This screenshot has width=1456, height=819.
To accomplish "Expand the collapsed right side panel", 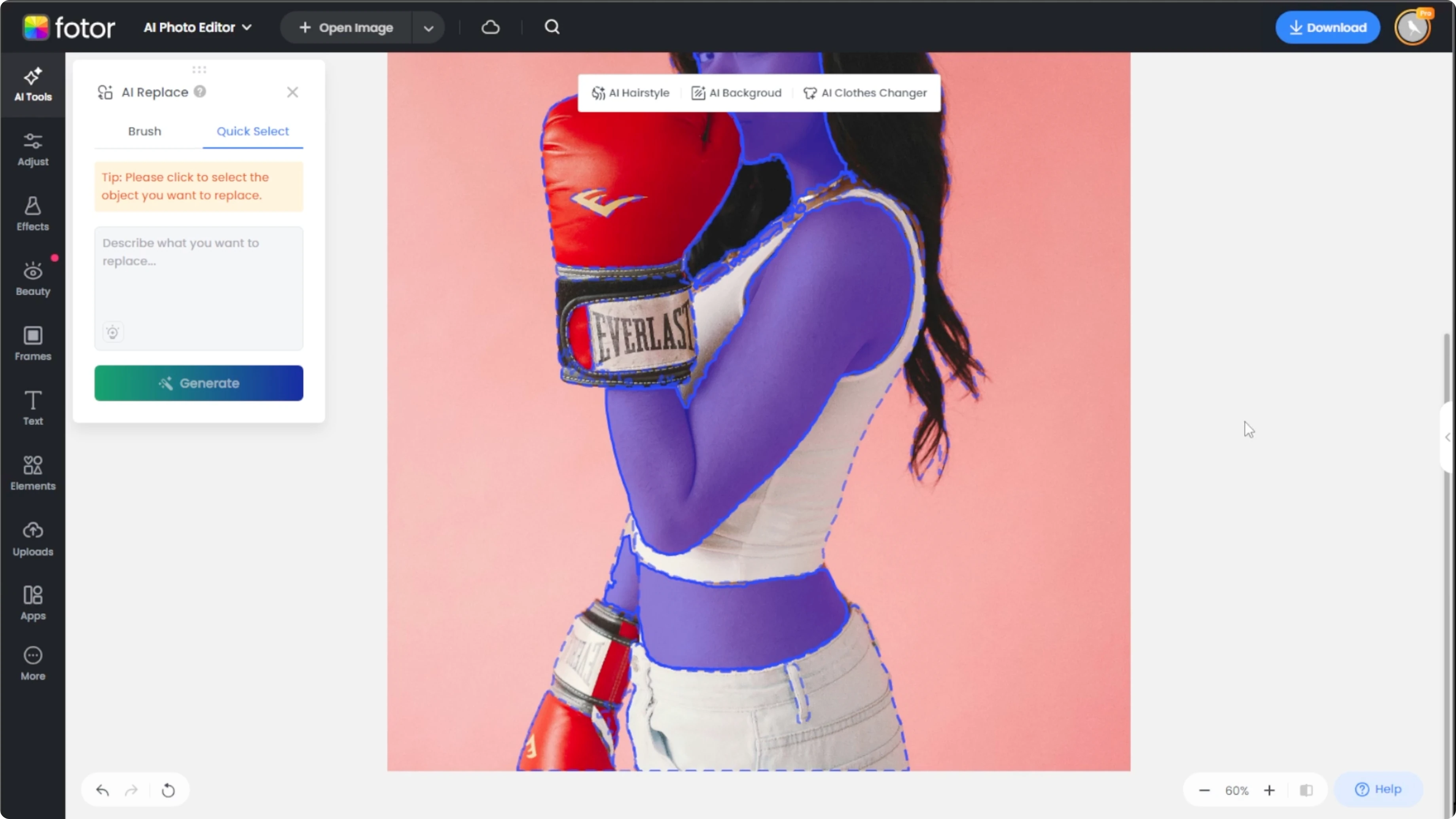I will [1448, 437].
